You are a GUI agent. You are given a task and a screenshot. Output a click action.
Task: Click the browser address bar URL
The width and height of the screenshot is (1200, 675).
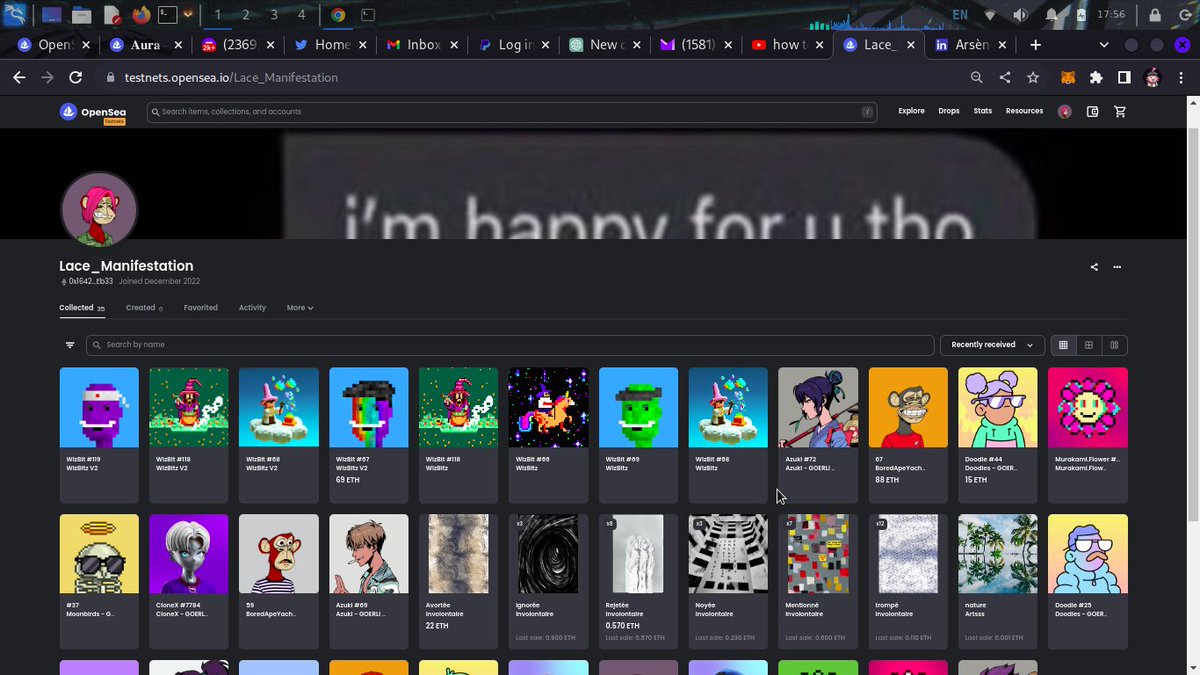tap(231, 77)
